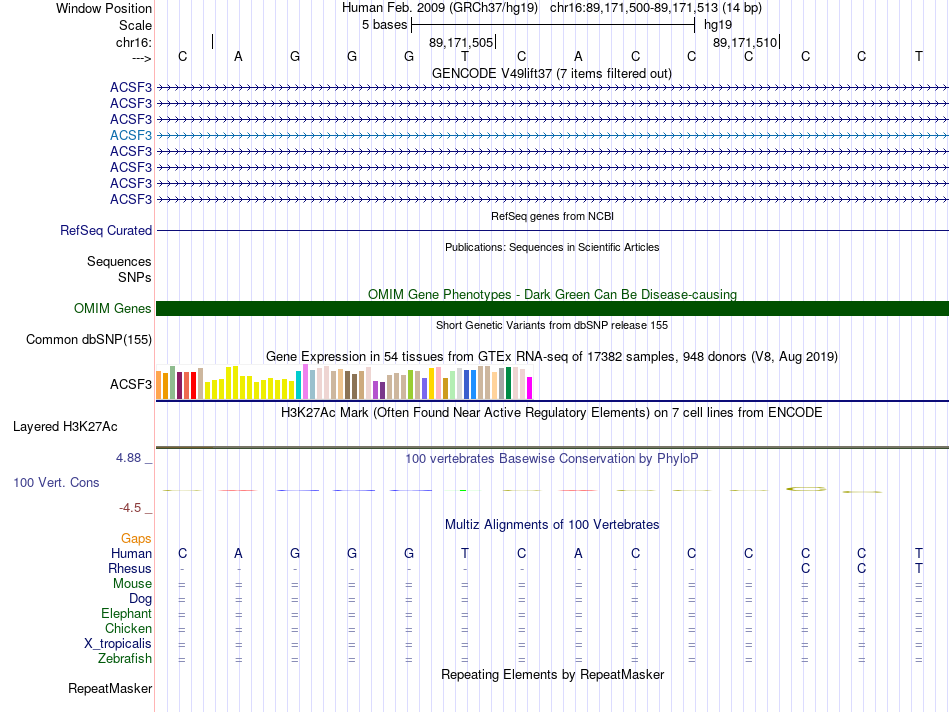Image resolution: width=950 pixels, height=712 pixels.
Task: Open the RepeatMasker track label
Action: click(110, 688)
